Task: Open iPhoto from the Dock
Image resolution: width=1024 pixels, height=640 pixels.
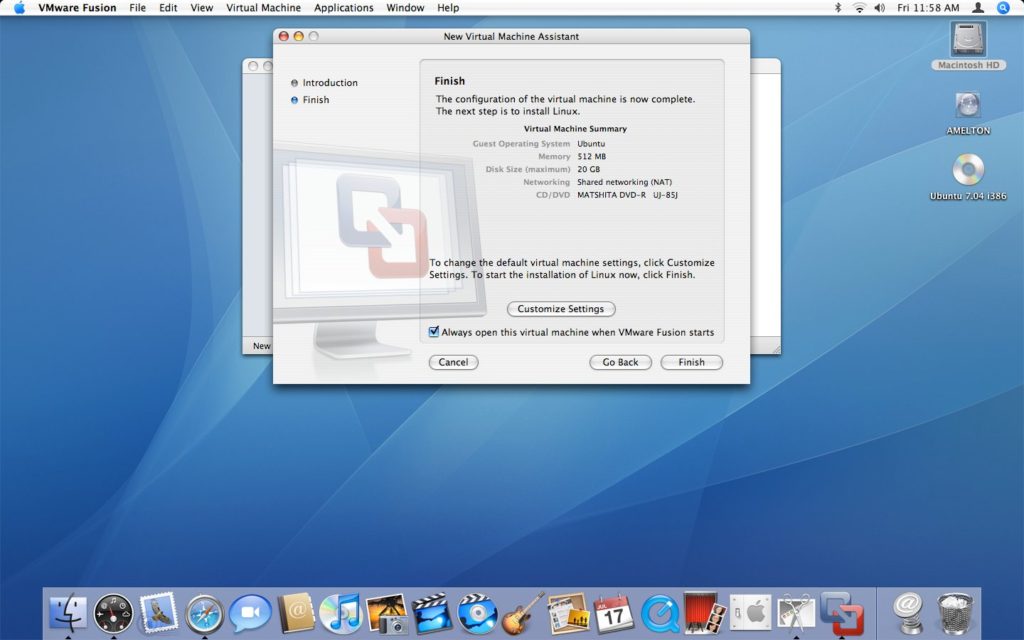Action: (x=387, y=613)
